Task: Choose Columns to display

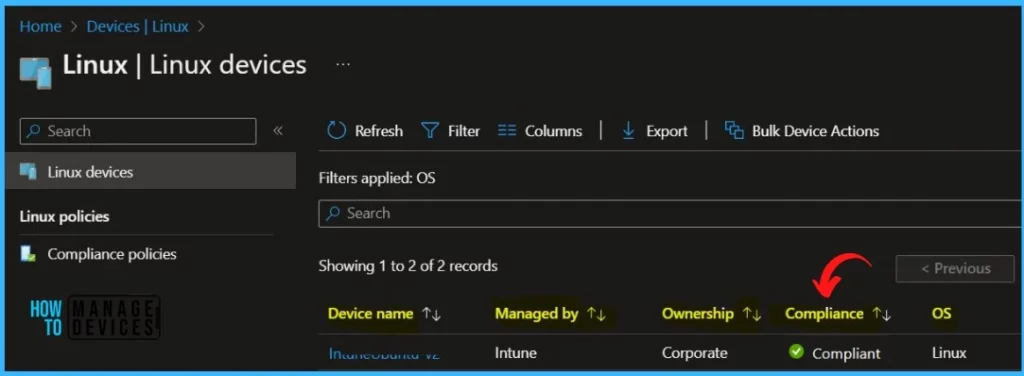Action: point(539,131)
